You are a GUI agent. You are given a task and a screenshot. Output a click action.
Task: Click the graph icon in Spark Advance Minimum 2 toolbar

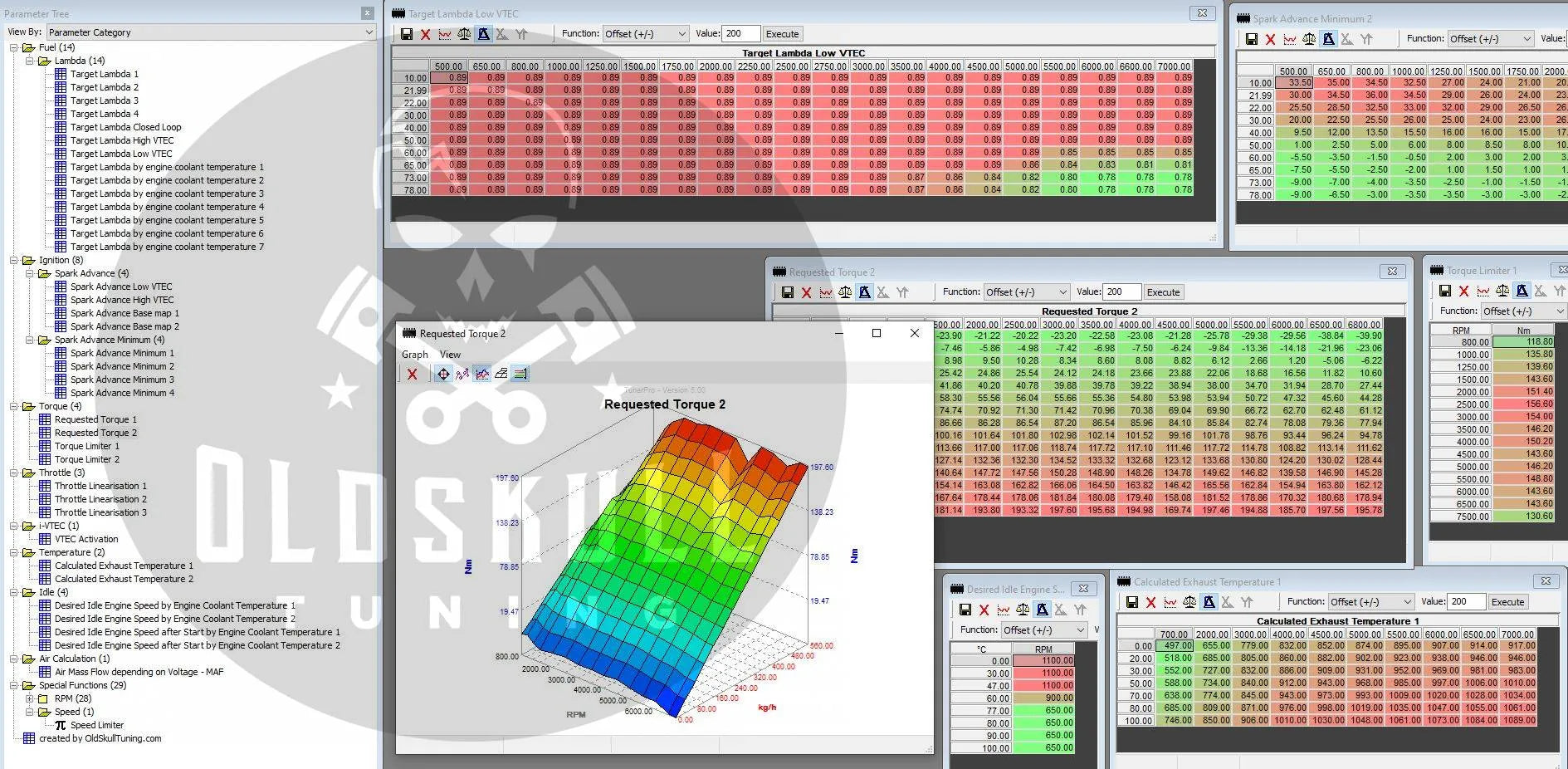click(x=1289, y=39)
